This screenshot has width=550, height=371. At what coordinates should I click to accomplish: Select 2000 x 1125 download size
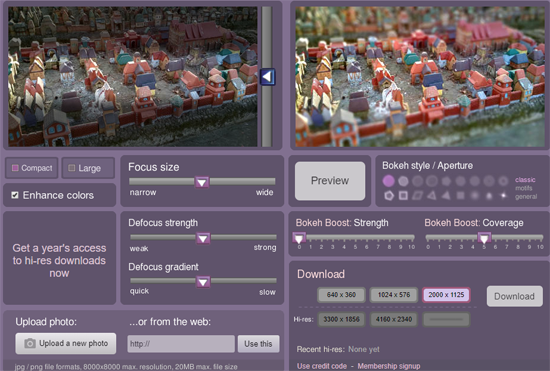(x=446, y=295)
